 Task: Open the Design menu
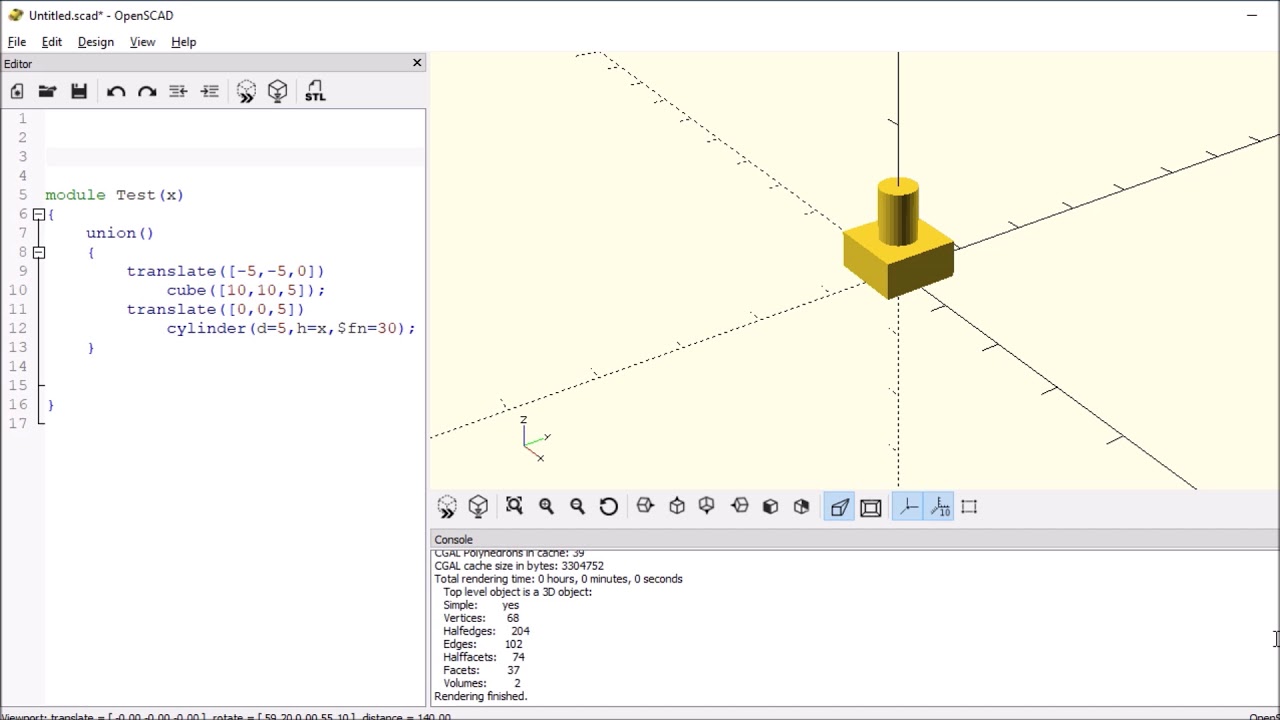pos(96,42)
